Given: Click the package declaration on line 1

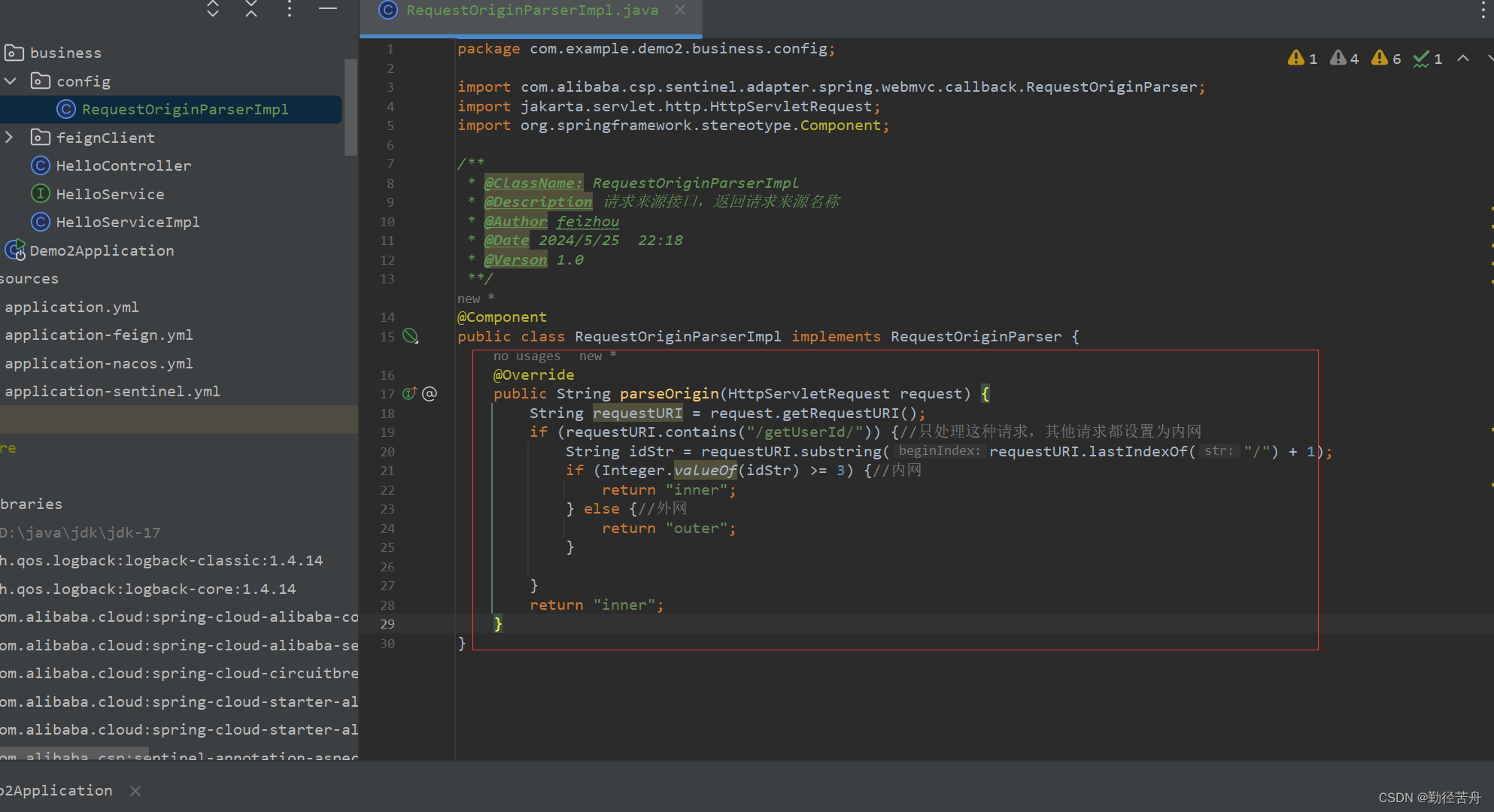Looking at the screenshot, I should (646, 49).
